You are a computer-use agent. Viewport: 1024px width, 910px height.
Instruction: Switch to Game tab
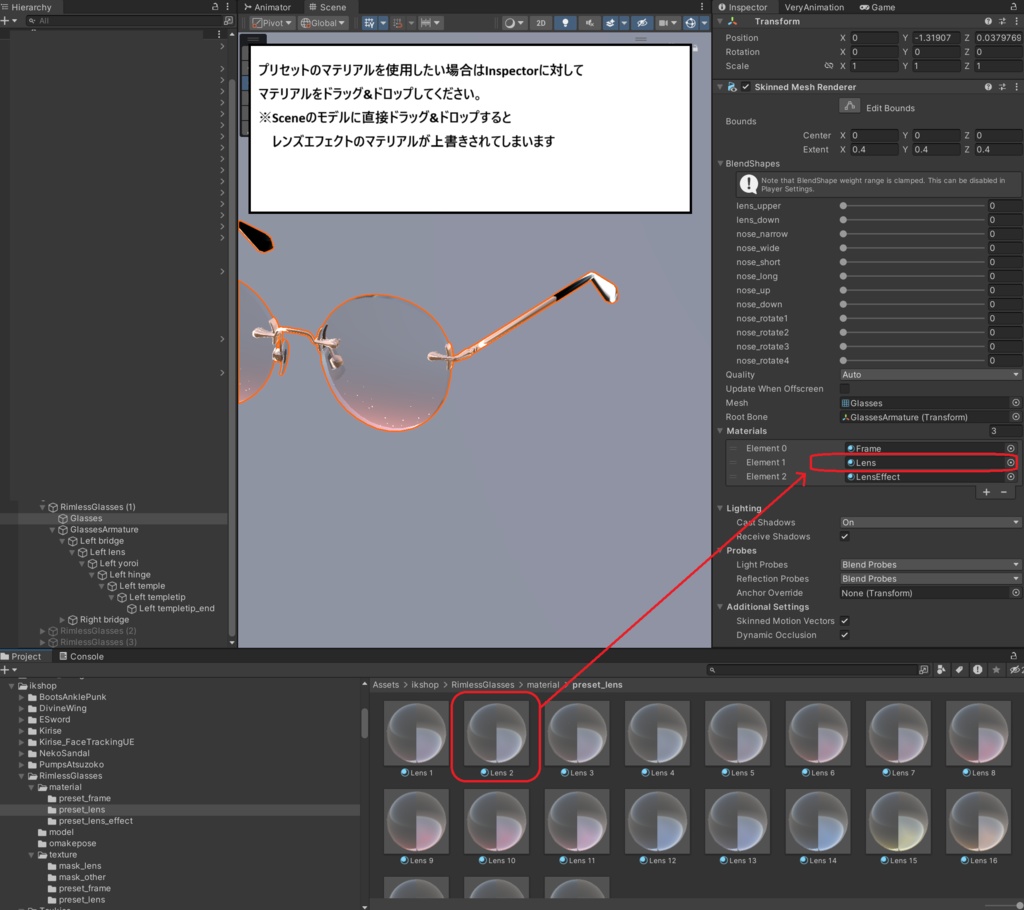pyautogui.click(x=877, y=7)
